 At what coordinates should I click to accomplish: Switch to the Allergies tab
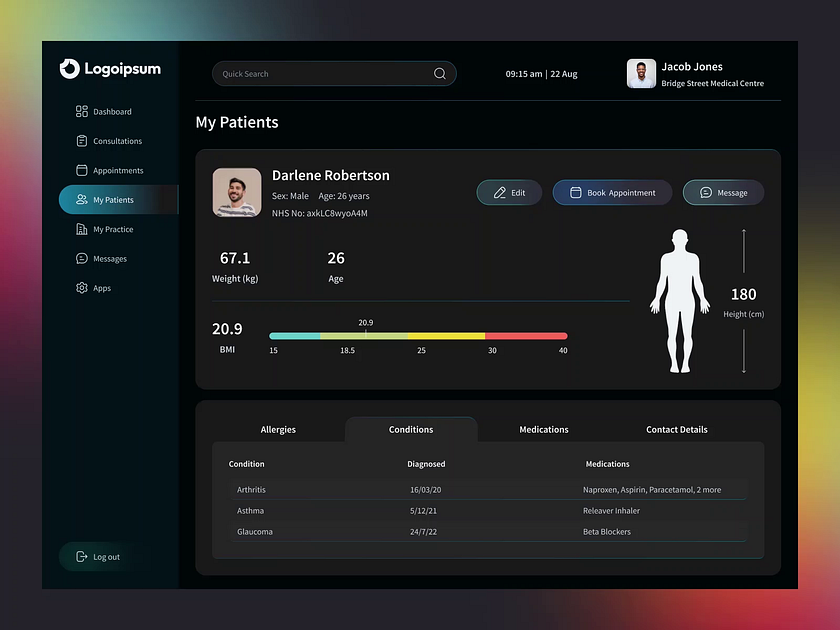[278, 429]
